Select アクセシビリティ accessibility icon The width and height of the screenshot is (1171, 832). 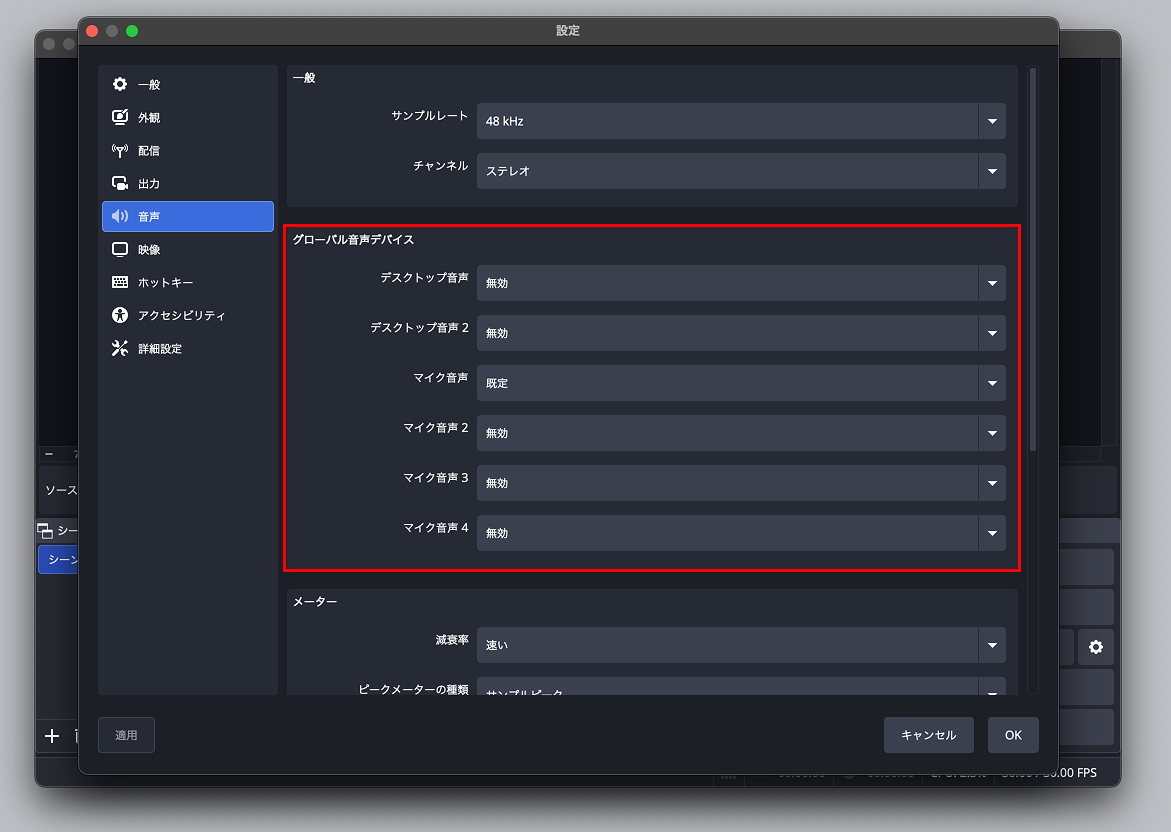120,316
